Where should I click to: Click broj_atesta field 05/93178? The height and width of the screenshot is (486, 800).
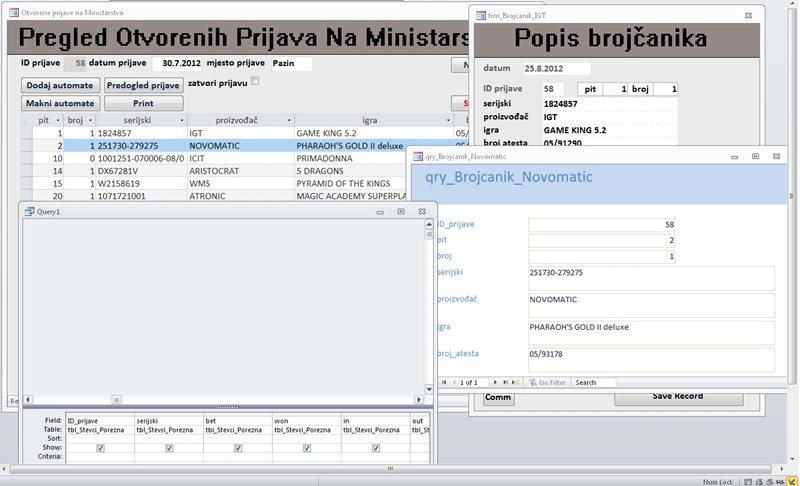tap(652, 360)
